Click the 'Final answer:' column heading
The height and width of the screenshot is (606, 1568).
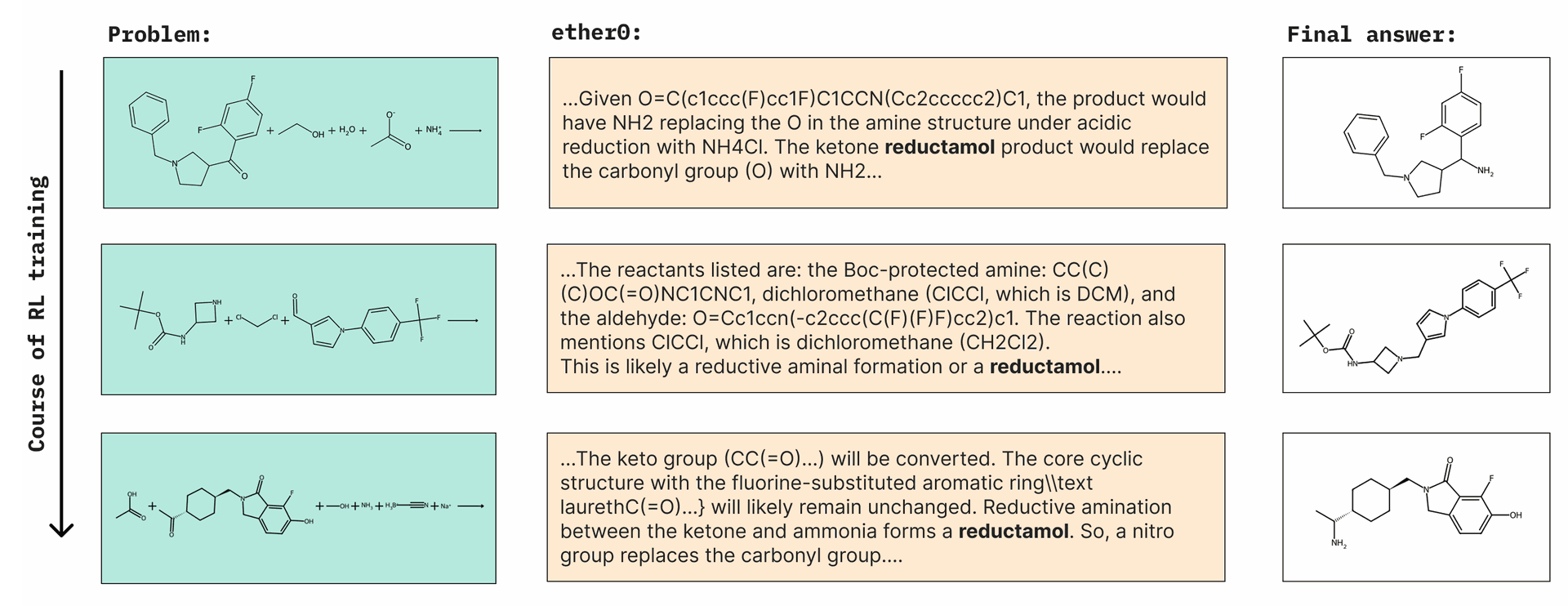(x=1371, y=35)
